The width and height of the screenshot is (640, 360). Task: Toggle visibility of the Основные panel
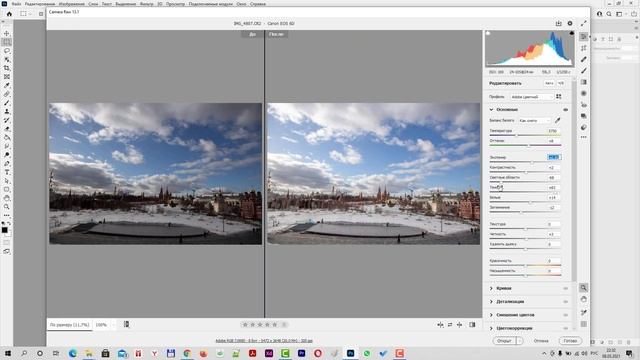(565, 110)
